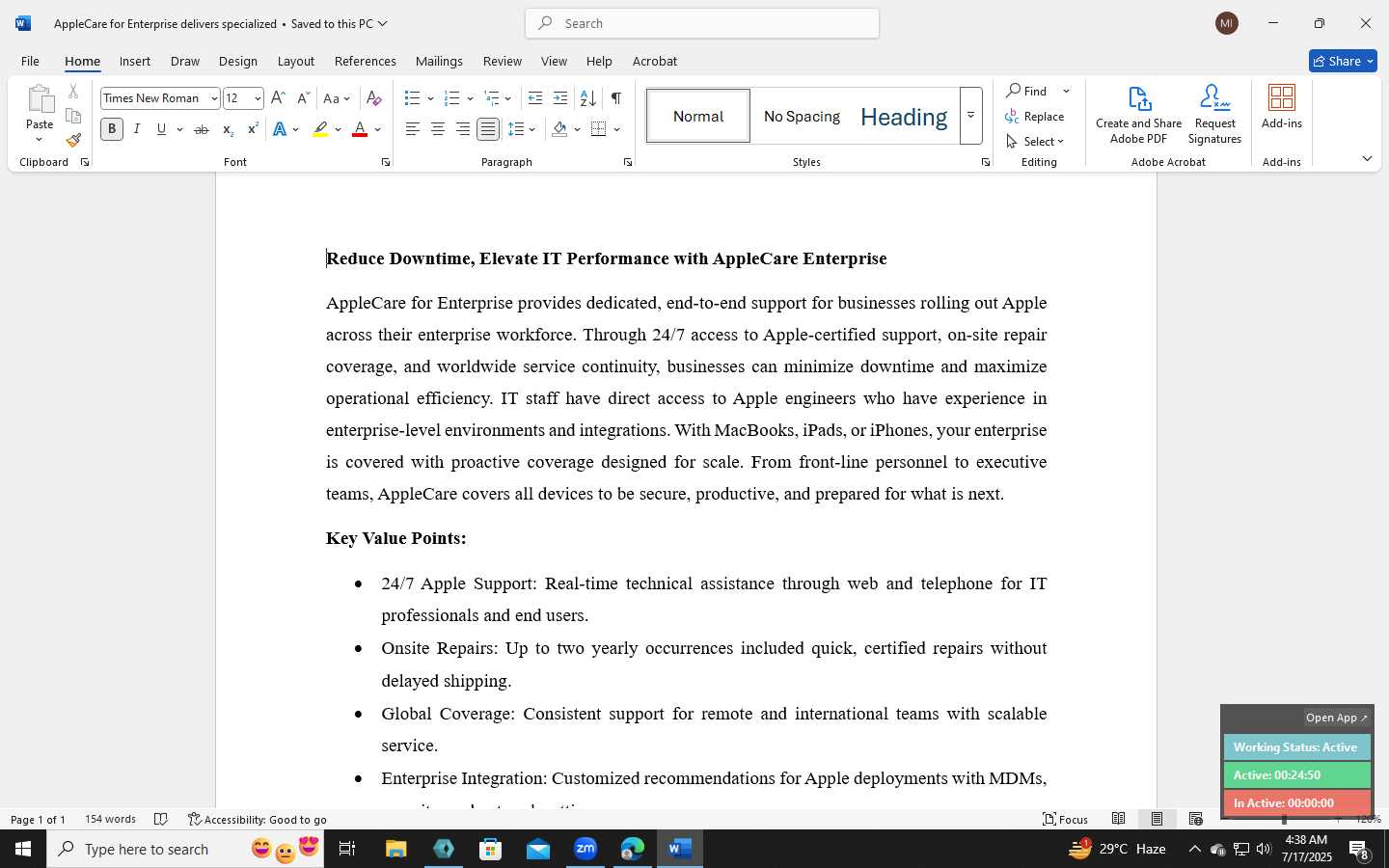Align text right

463,129
